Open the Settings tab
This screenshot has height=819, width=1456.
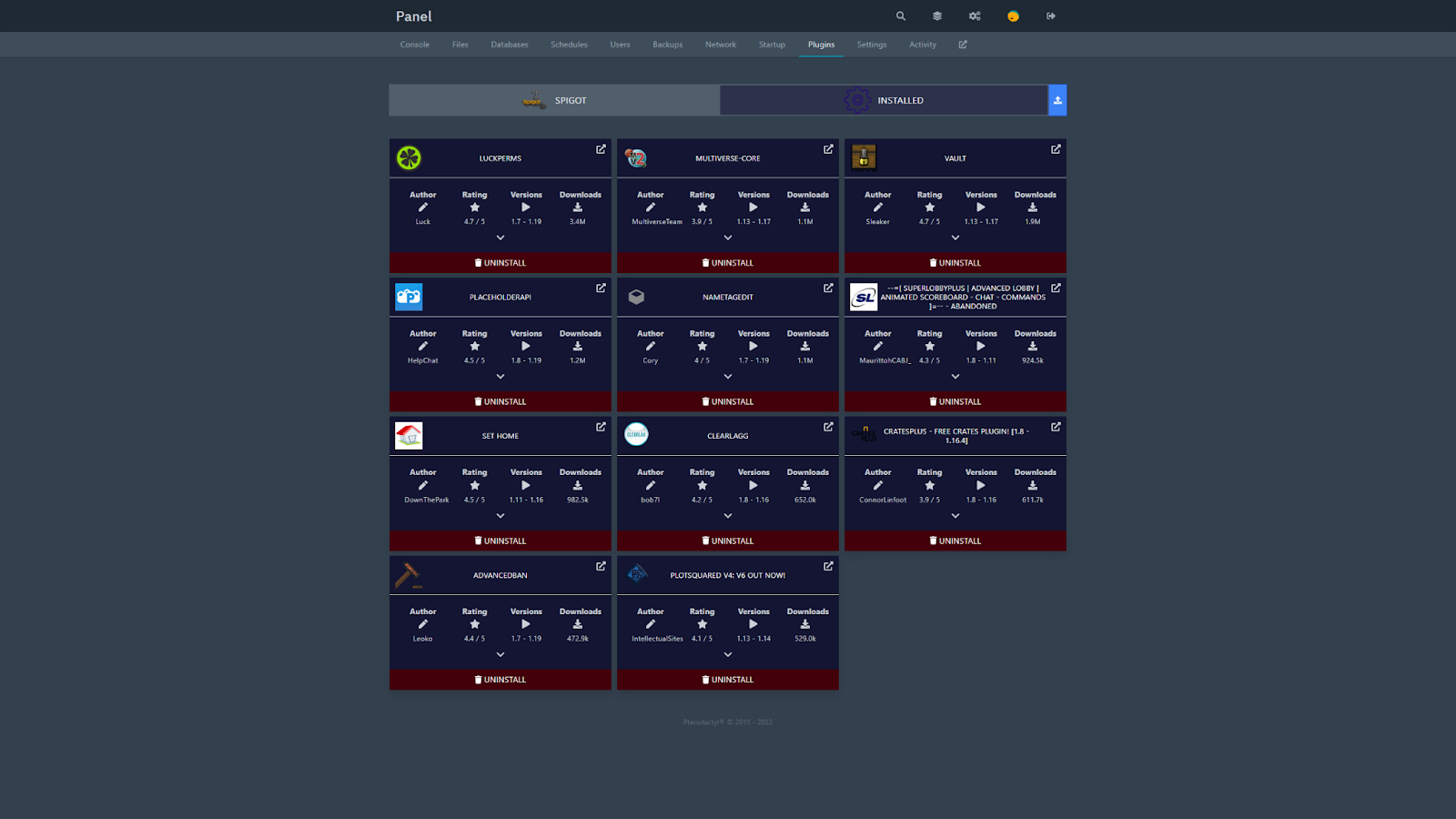(x=872, y=45)
